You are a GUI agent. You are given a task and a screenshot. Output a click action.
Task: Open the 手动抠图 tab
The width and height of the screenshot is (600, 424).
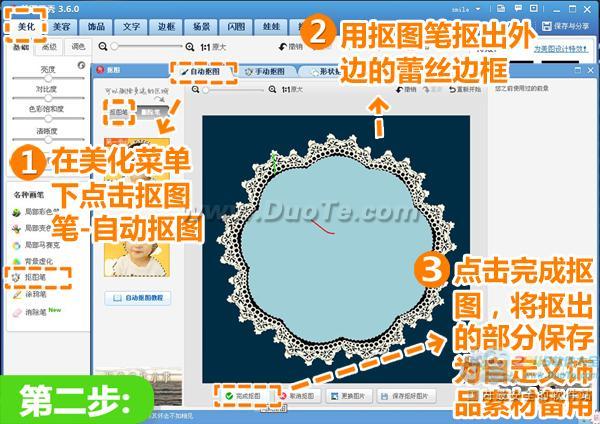pos(266,72)
